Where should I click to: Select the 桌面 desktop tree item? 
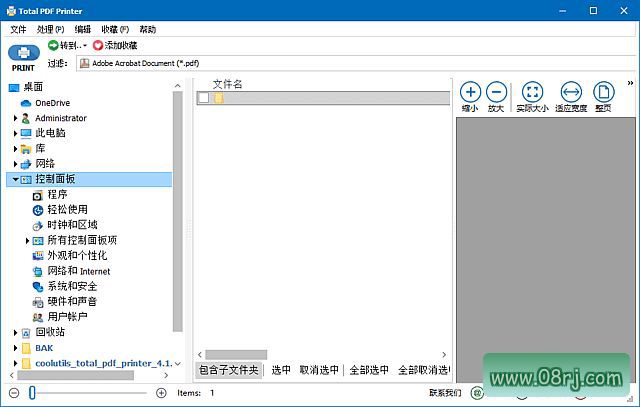coord(33,87)
